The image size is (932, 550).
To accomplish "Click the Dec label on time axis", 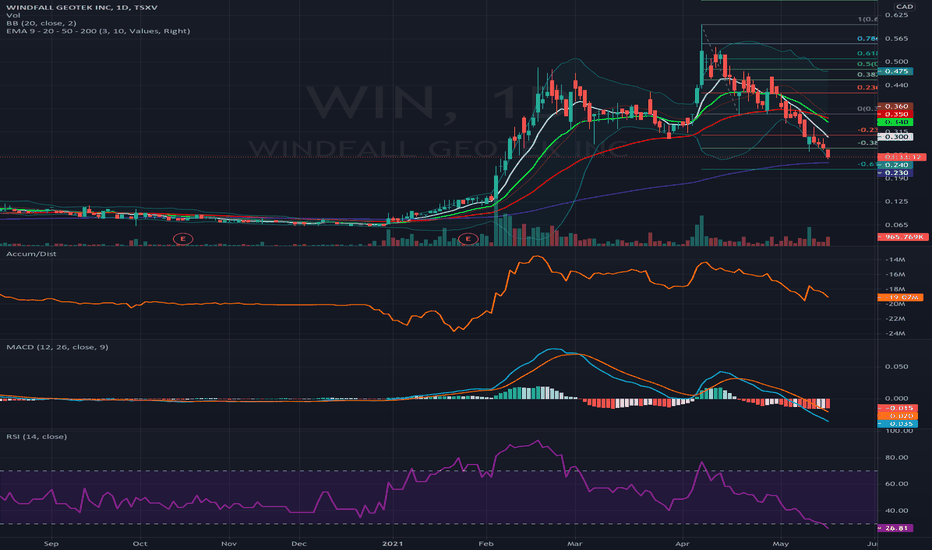I will [x=299, y=543].
